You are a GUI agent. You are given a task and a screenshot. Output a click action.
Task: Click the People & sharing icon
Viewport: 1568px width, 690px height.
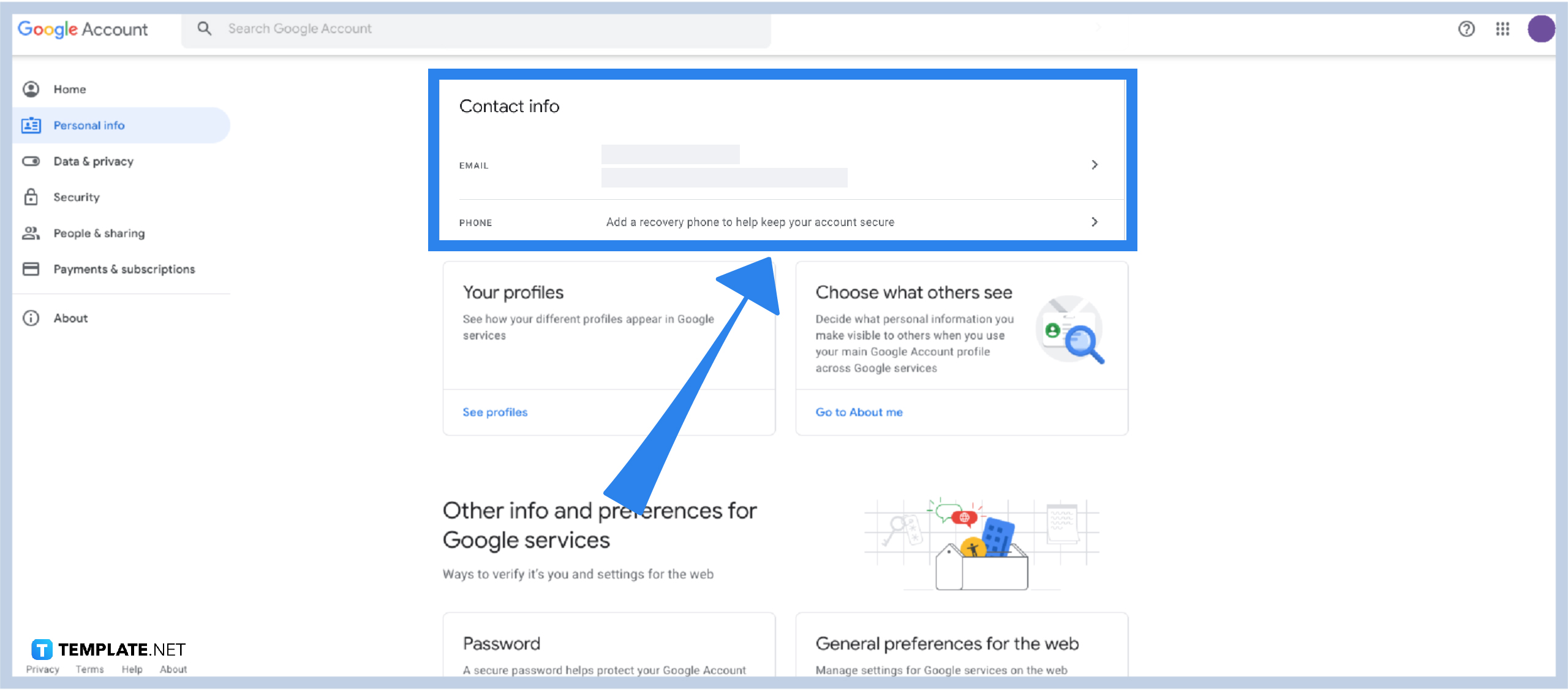(x=30, y=233)
